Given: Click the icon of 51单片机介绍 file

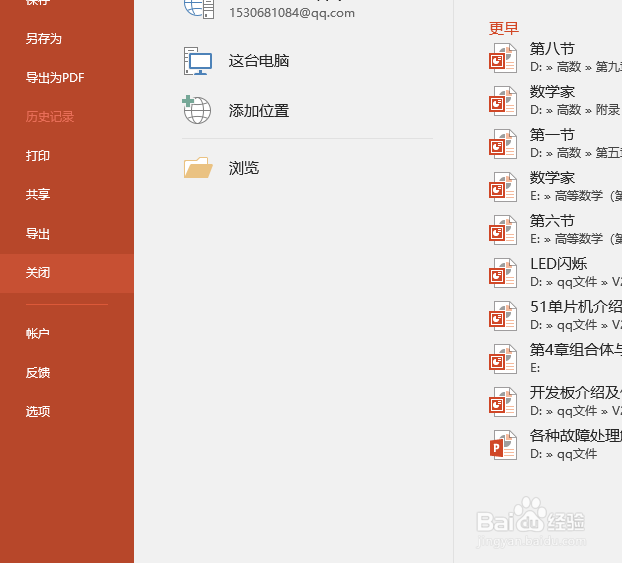Looking at the screenshot, I should 503,316.
